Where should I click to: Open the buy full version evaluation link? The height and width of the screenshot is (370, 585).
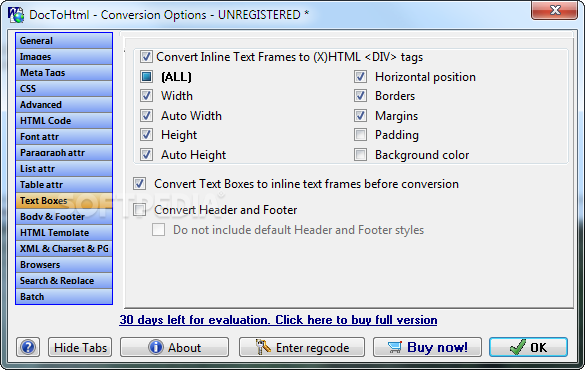[278, 320]
